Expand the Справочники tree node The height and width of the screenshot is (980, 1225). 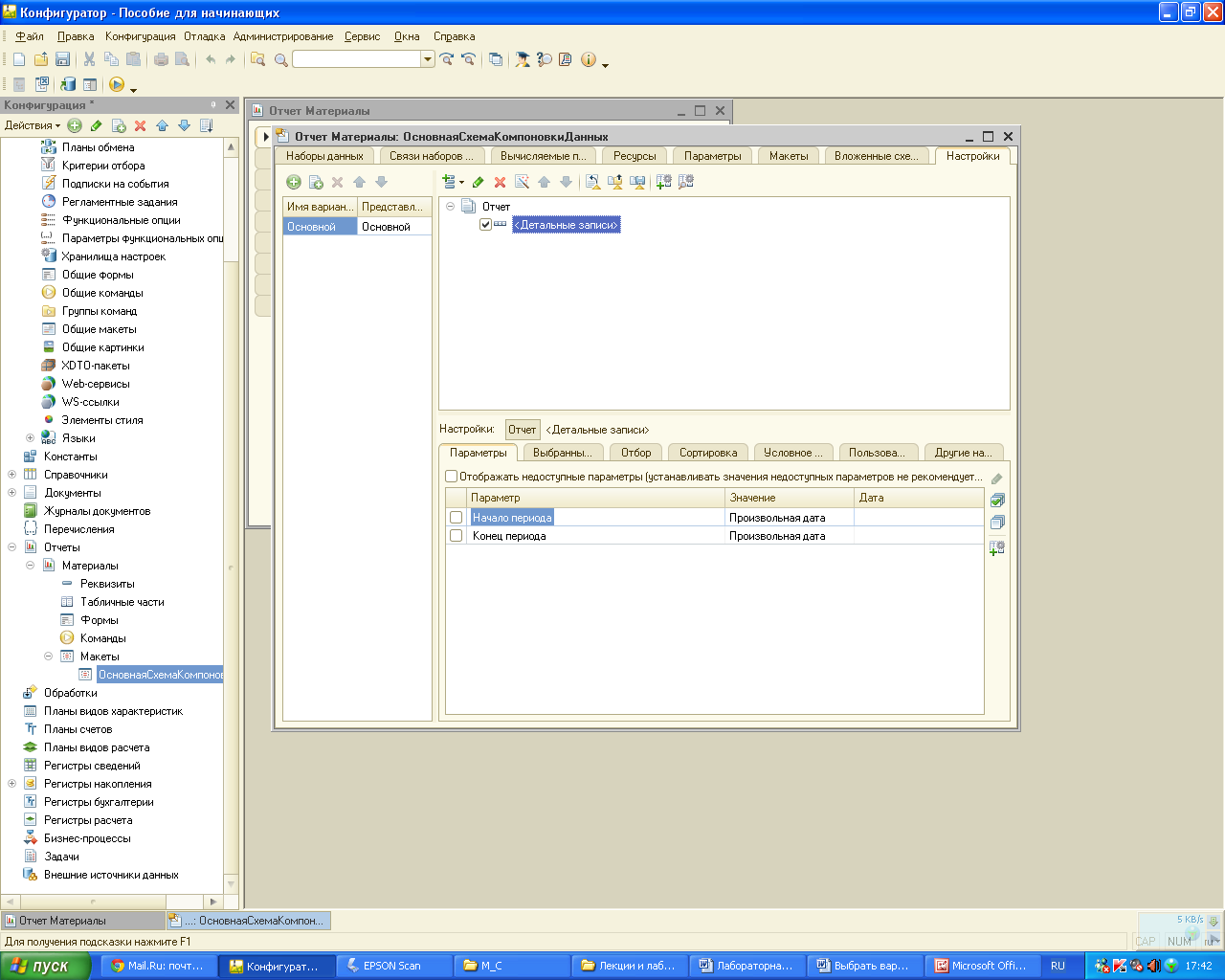tap(11, 475)
